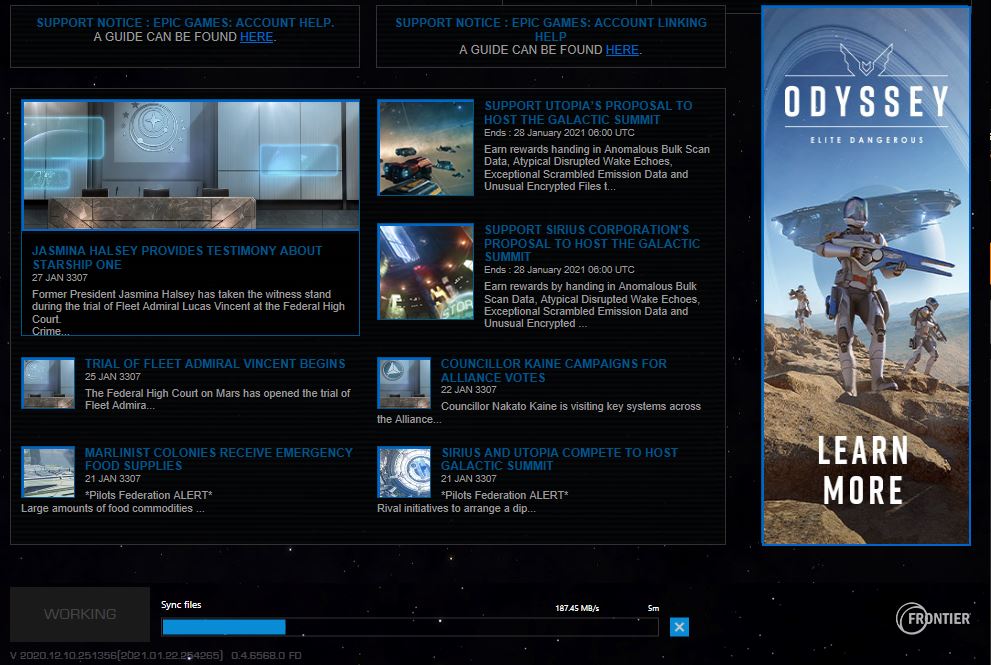This screenshot has width=991, height=665.
Task: Click the Utopia proposal ships thumbnail
Action: coord(425,147)
